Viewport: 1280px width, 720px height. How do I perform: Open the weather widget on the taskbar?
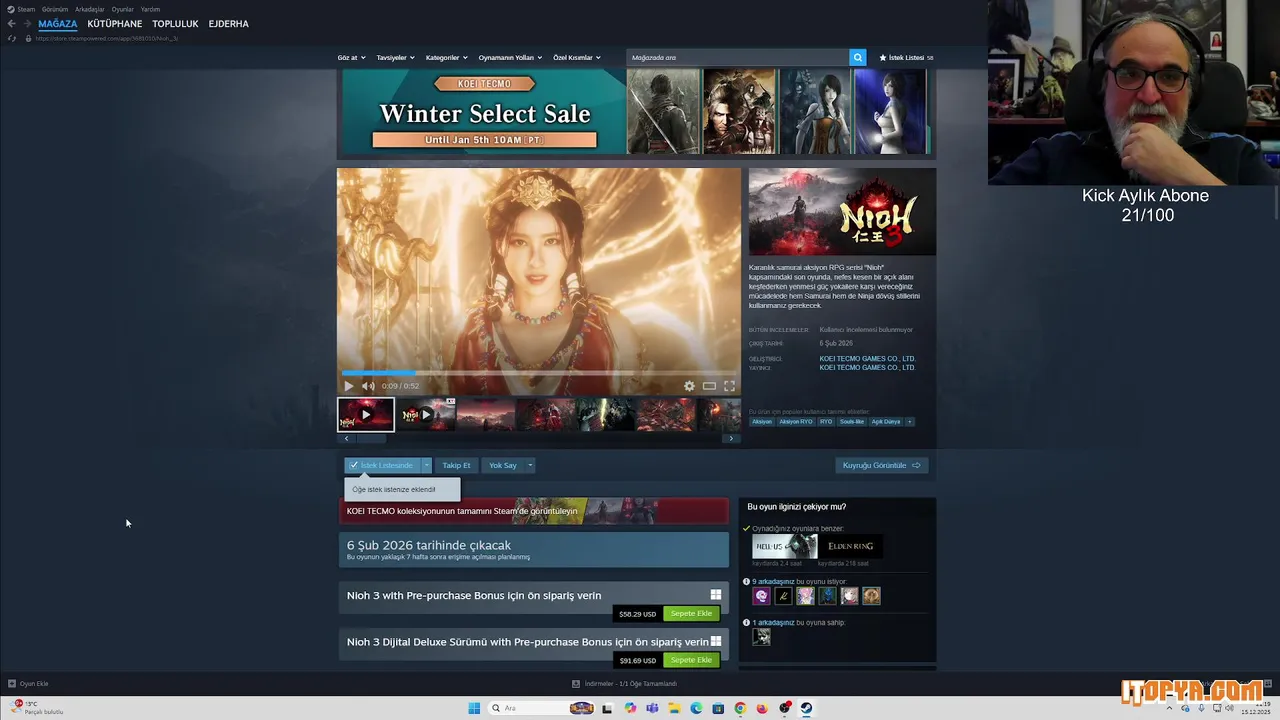(37, 708)
